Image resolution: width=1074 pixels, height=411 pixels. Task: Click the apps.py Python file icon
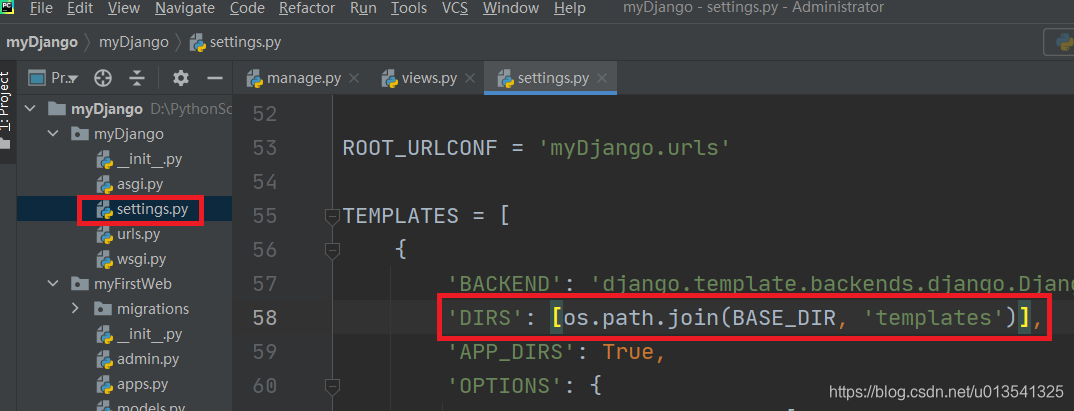105,385
